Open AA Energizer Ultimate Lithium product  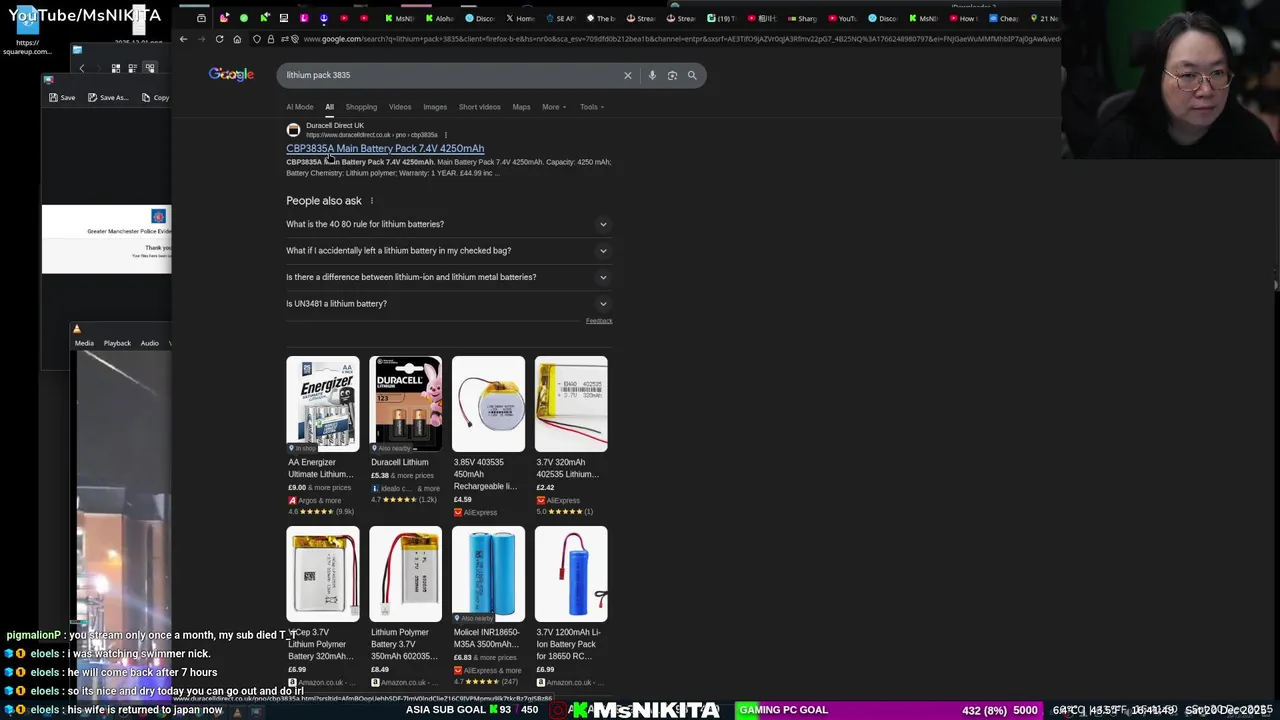(x=322, y=436)
